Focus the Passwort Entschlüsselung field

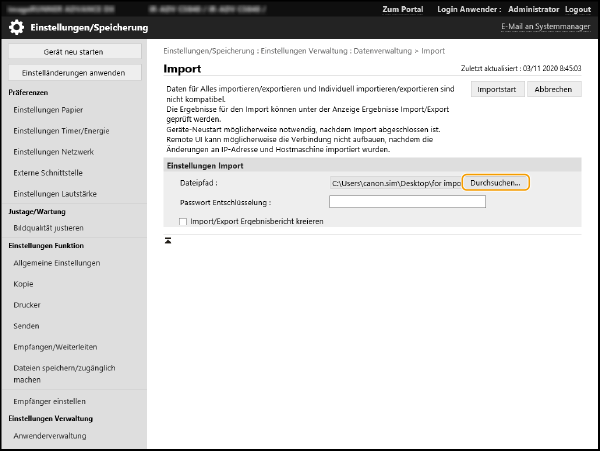click(407, 202)
